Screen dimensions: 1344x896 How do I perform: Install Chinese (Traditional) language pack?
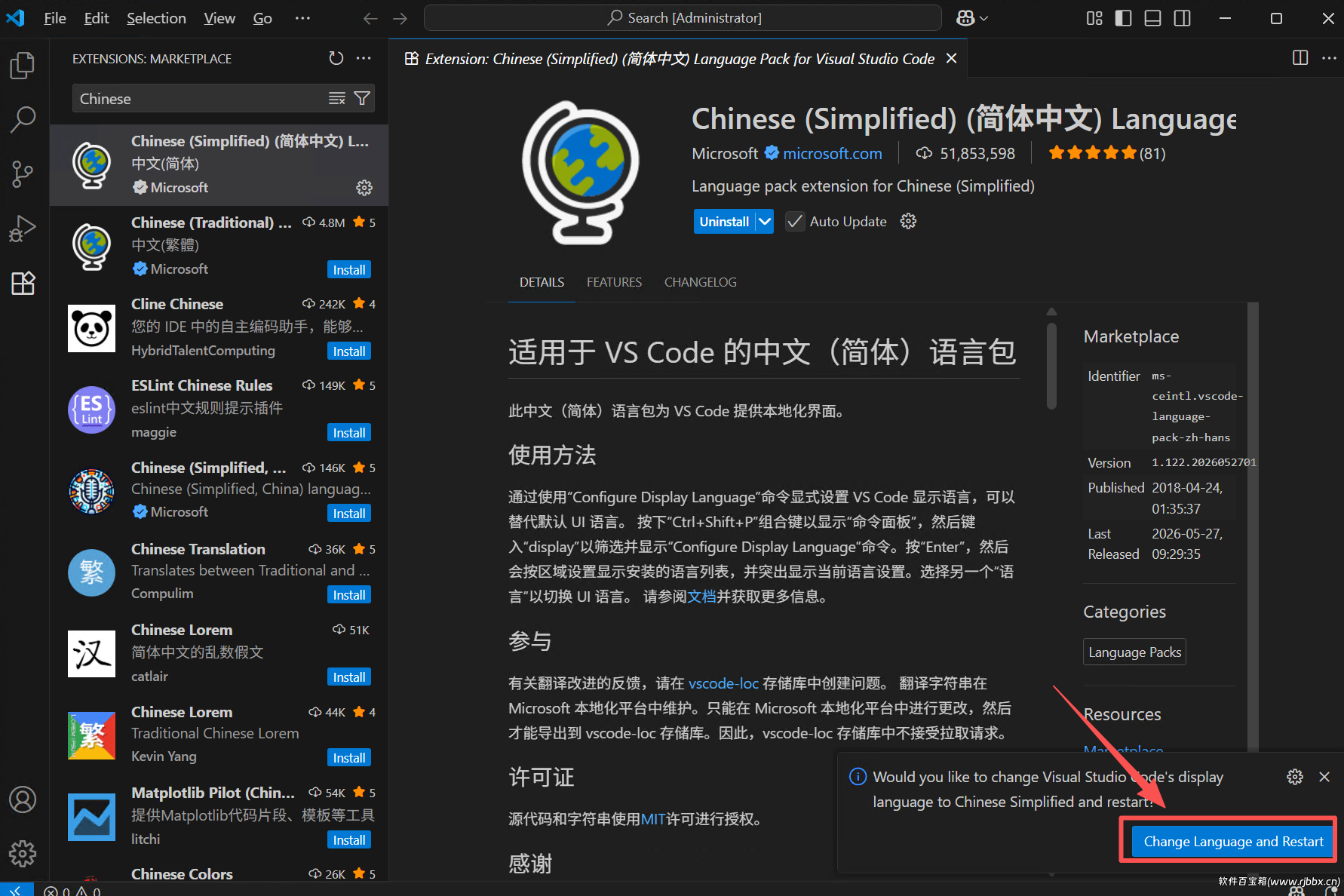pyautogui.click(x=349, y=270)
